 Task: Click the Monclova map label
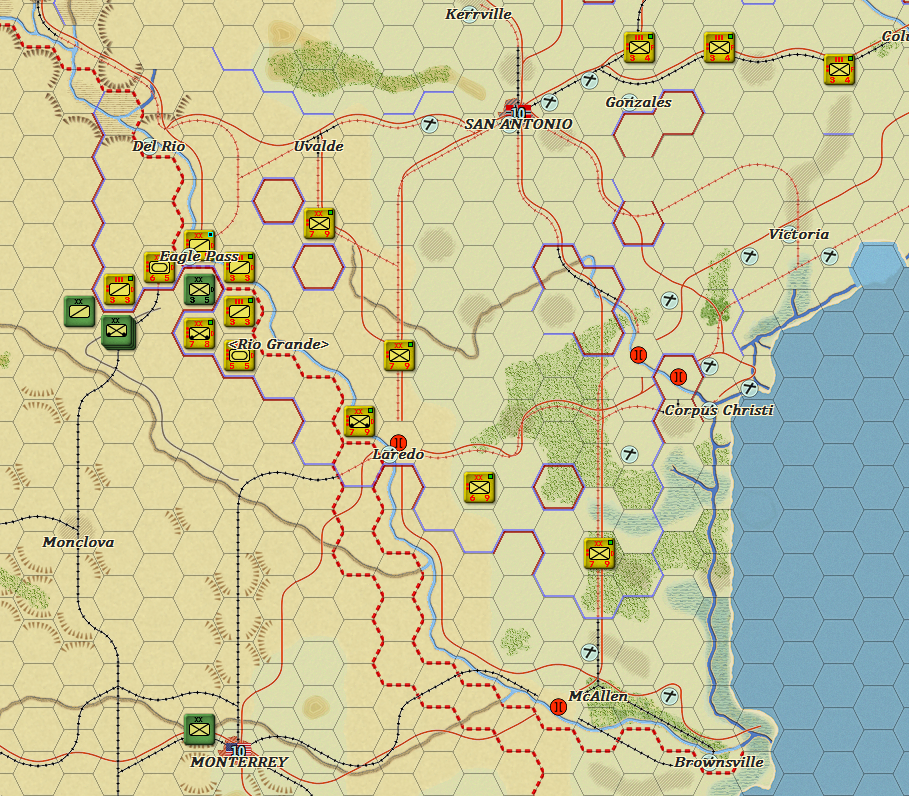click(78, 542)
